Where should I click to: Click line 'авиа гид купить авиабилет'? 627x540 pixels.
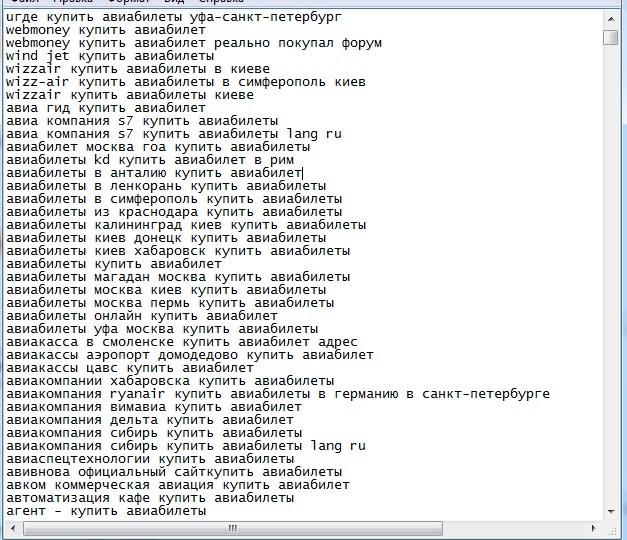click(x=106, y=108)
